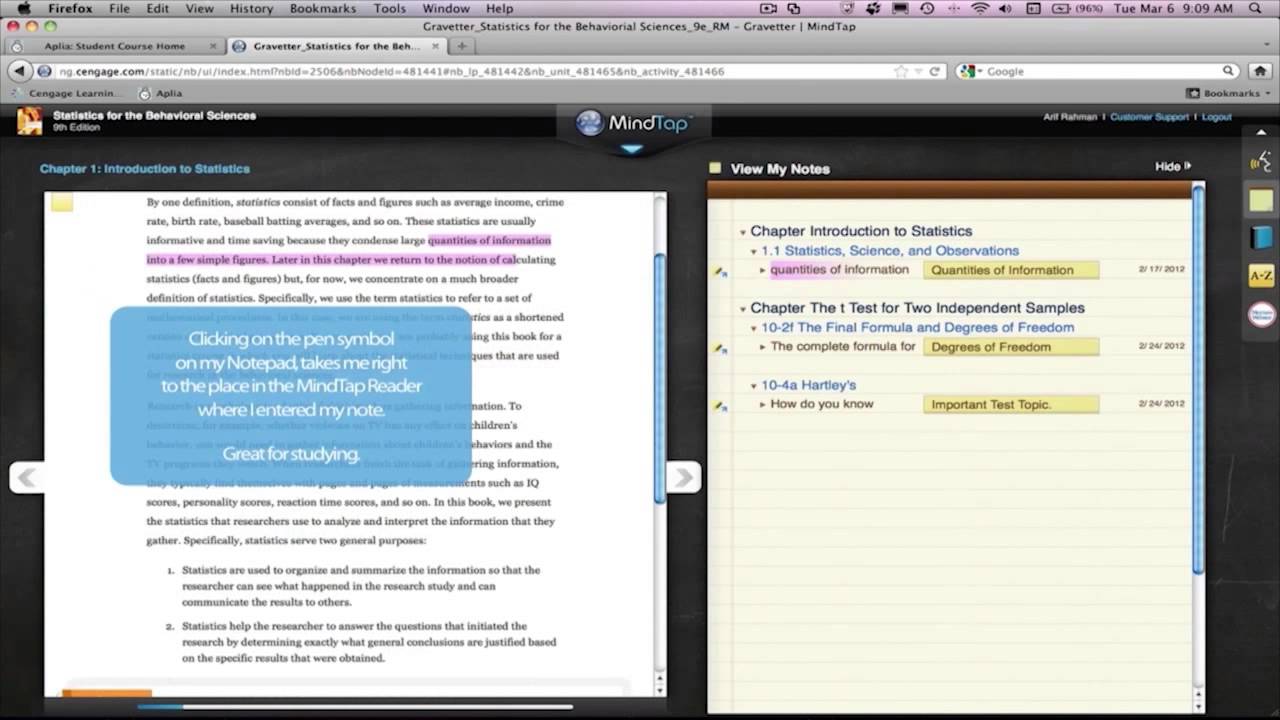The height and width of the screenshot is (720, 1280).
Task: Collapse the 10-4a Hartley's section
Action: tap(754, 386)
